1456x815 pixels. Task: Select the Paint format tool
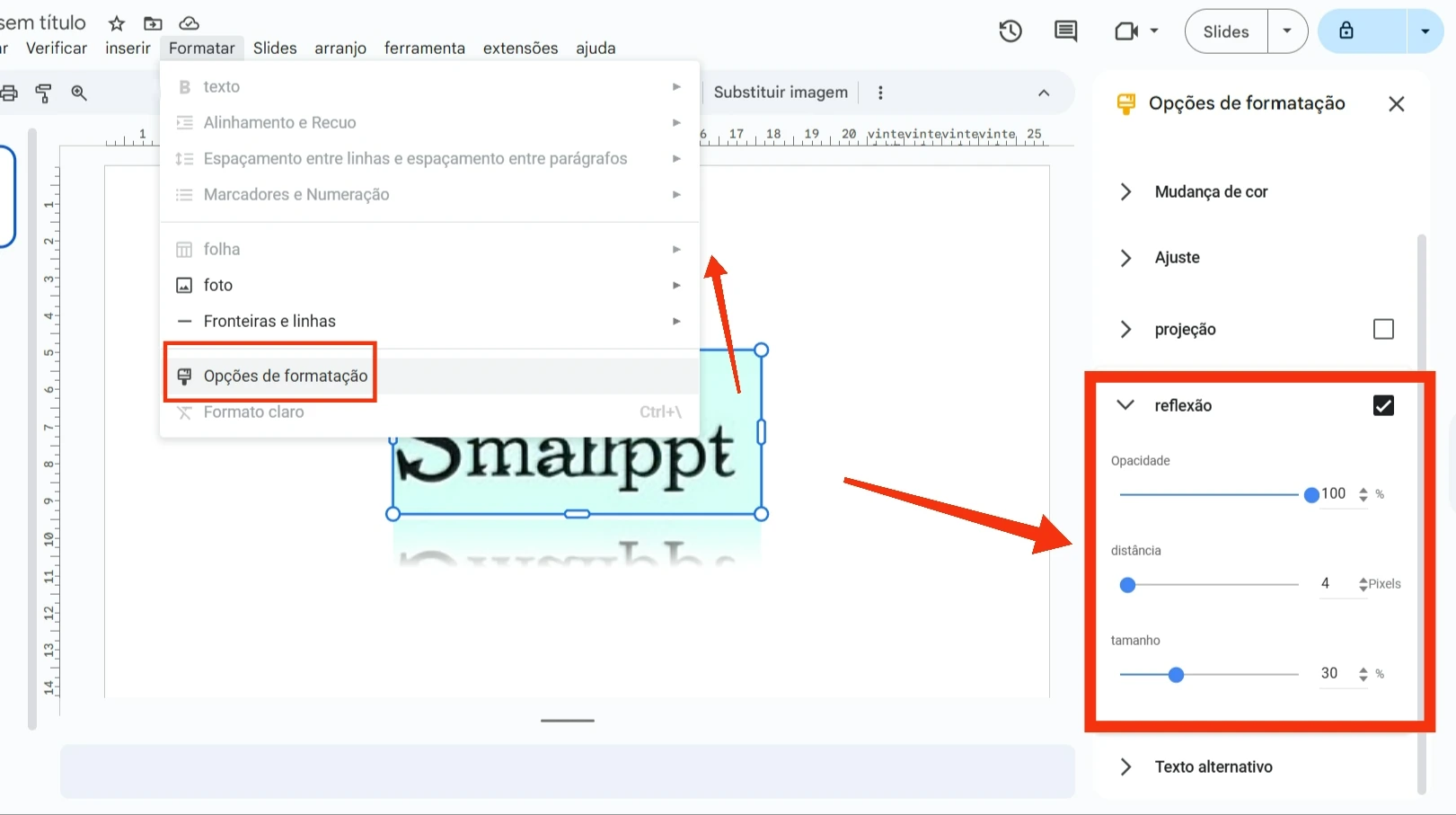(43, 93)
